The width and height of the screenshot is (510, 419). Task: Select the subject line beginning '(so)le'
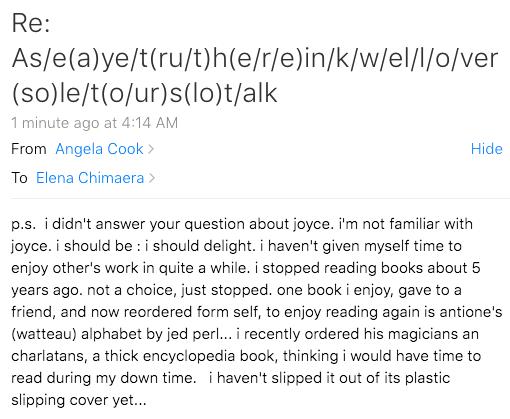tap(144, 93)
